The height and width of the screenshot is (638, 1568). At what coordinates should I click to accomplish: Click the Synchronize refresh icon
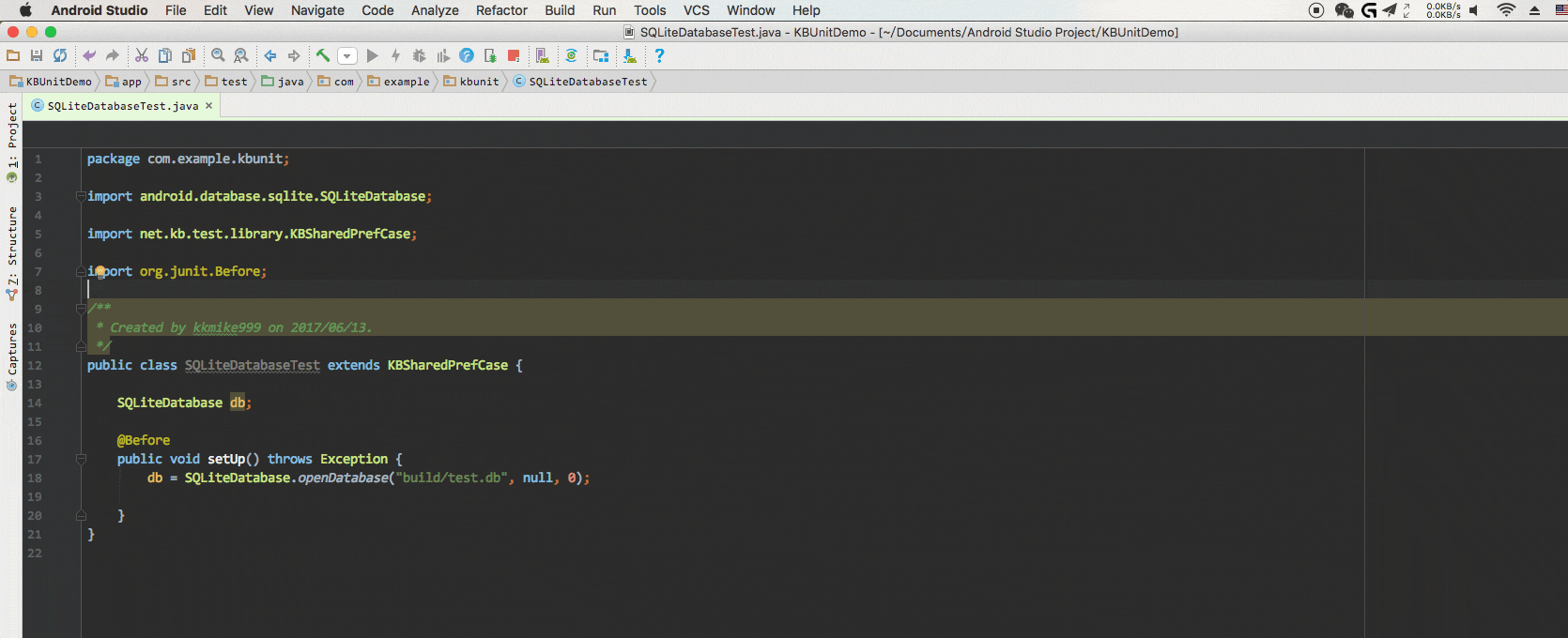(60, 56)
